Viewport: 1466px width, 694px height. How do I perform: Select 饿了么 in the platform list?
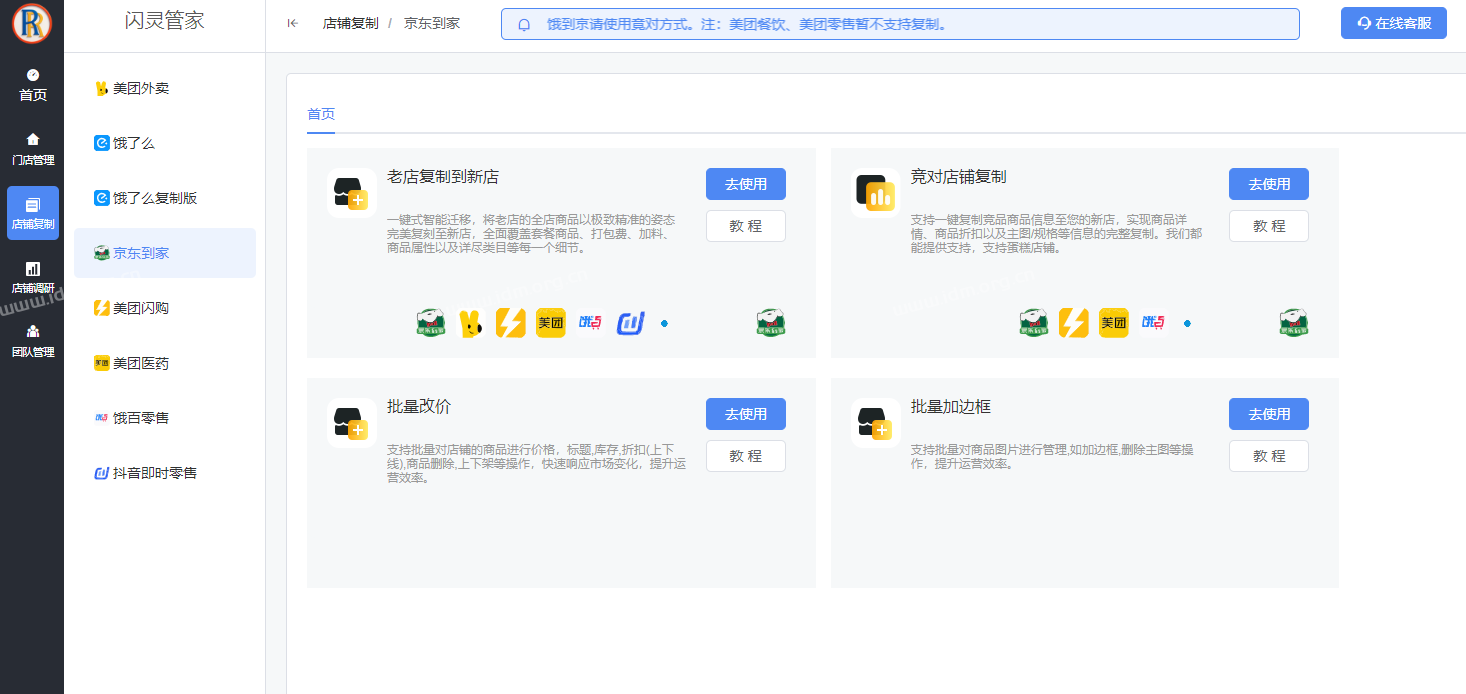[165, 143]
